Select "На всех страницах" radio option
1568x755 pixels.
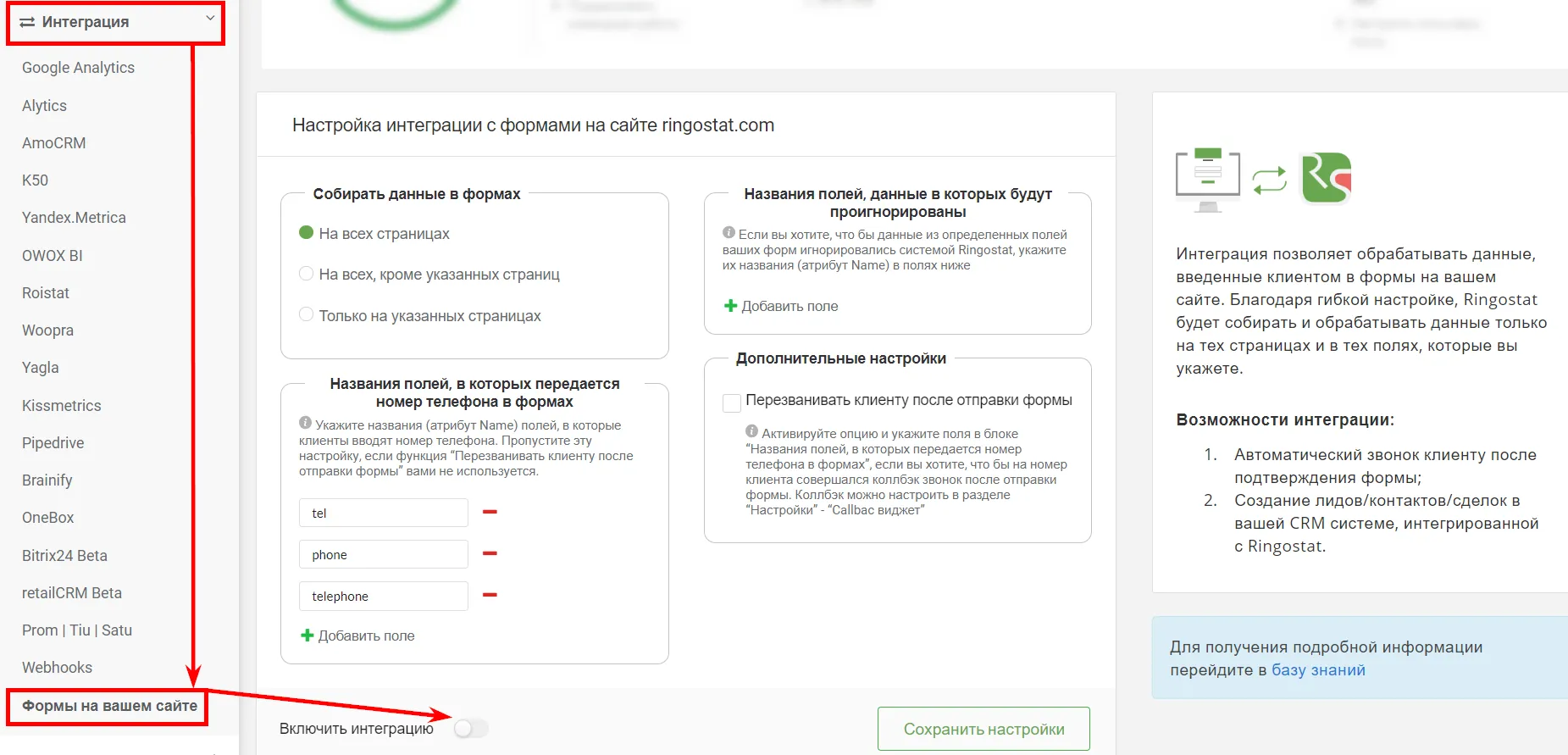click(307, 233)
